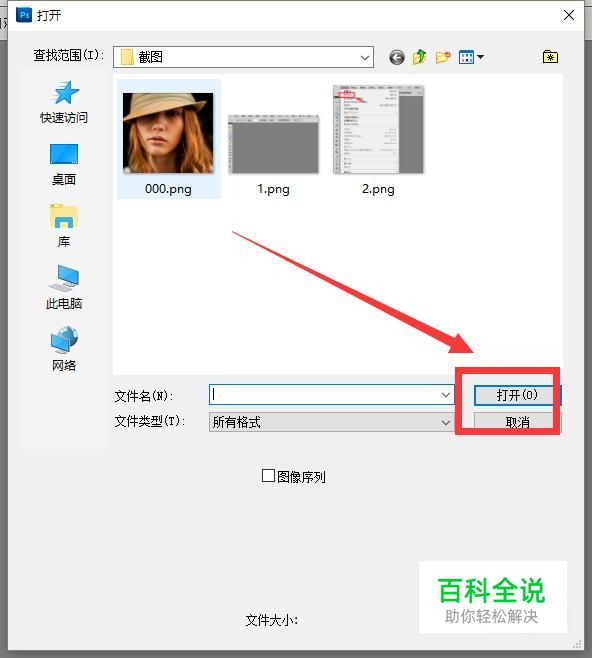Select 此电脑 in the sidebar
Viewport: 592px width, 658px height.
(64, 287)
